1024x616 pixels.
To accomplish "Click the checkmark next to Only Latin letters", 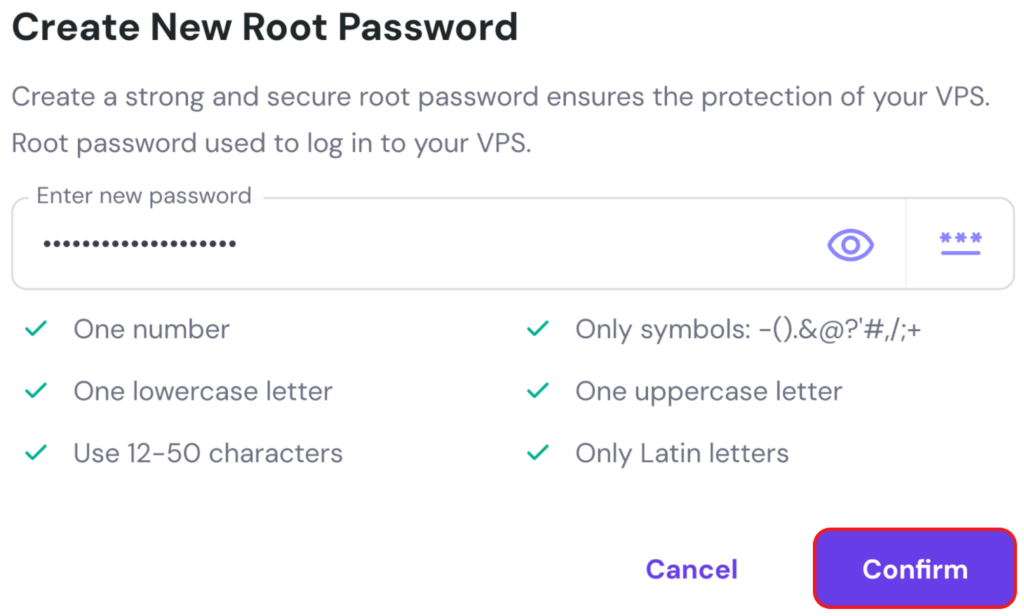I will coord(537,452).
